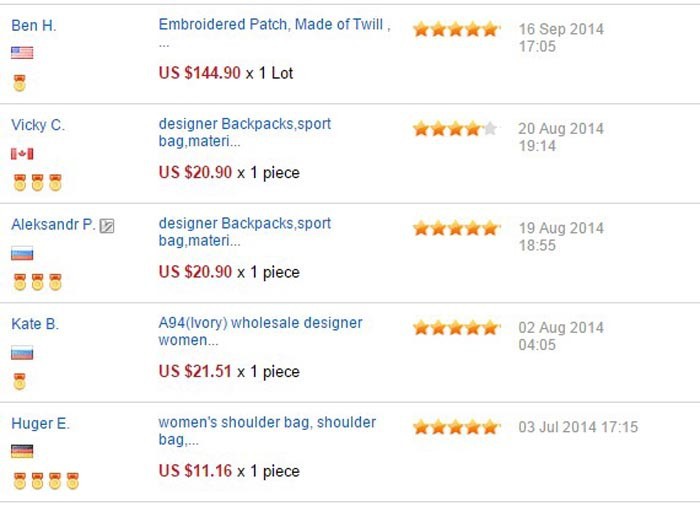This screenshot has height=506, width=700.
Task: Open Kate B. buyer profile
Action: (x=35, y=324)
